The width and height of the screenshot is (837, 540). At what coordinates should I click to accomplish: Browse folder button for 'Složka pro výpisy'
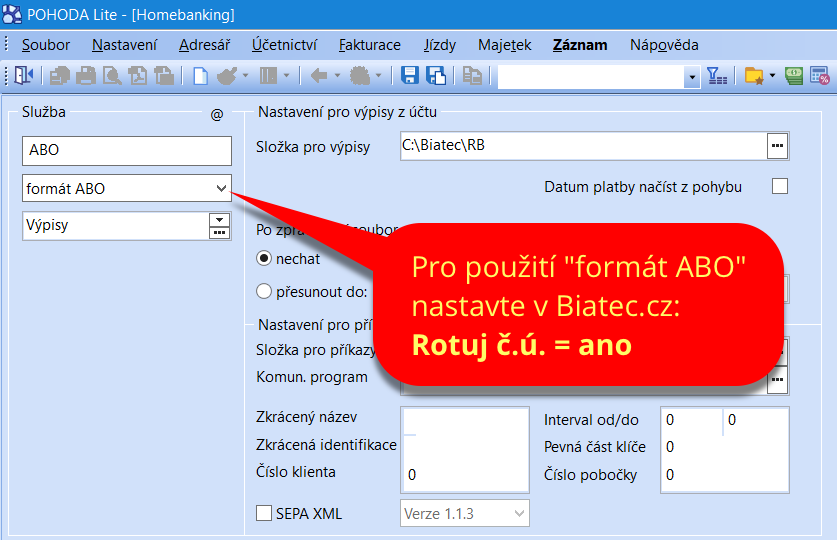click(x=777, y=146)
